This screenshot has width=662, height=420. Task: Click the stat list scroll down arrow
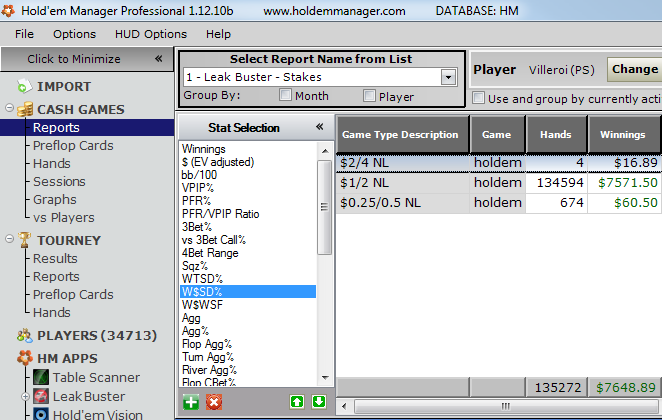pyautogui.click(x=325, y=378)
